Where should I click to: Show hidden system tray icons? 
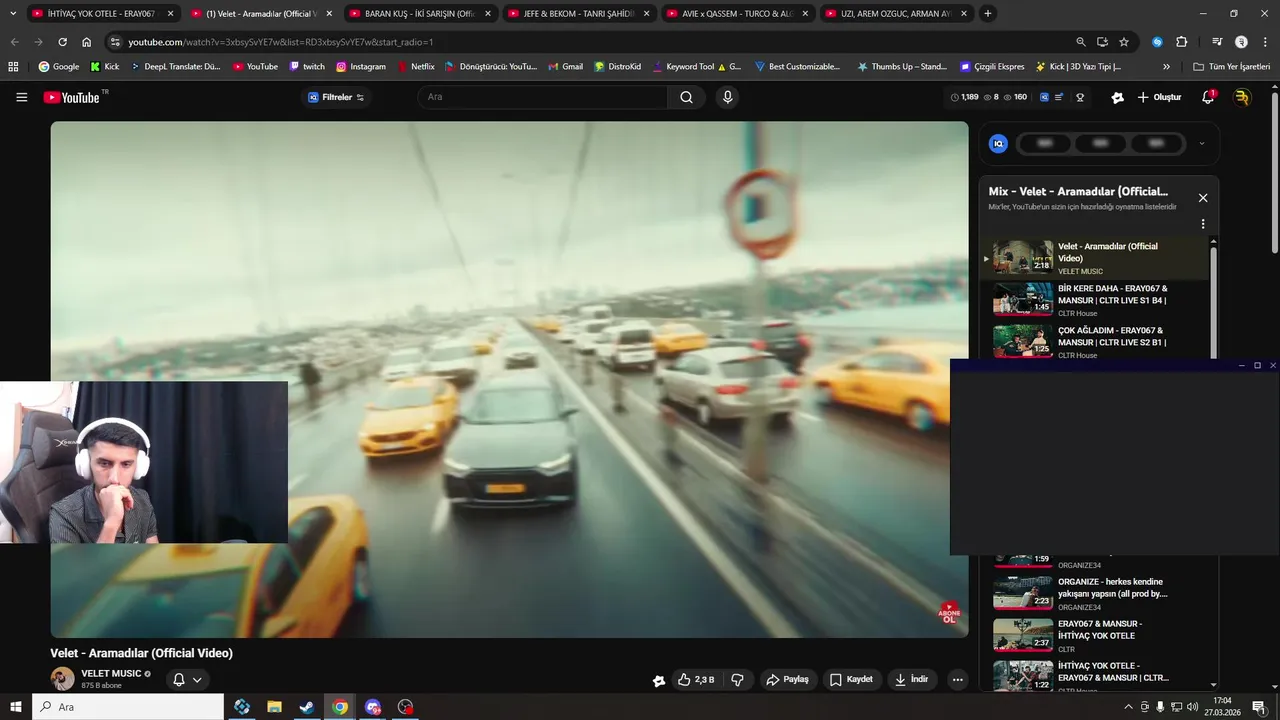[1128, 707]
